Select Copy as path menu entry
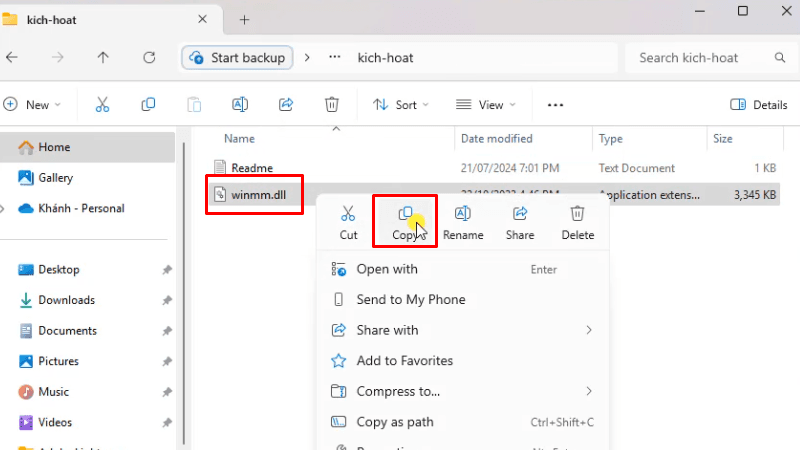The width and height of the screenshot is (800, 450). (395, 422)
